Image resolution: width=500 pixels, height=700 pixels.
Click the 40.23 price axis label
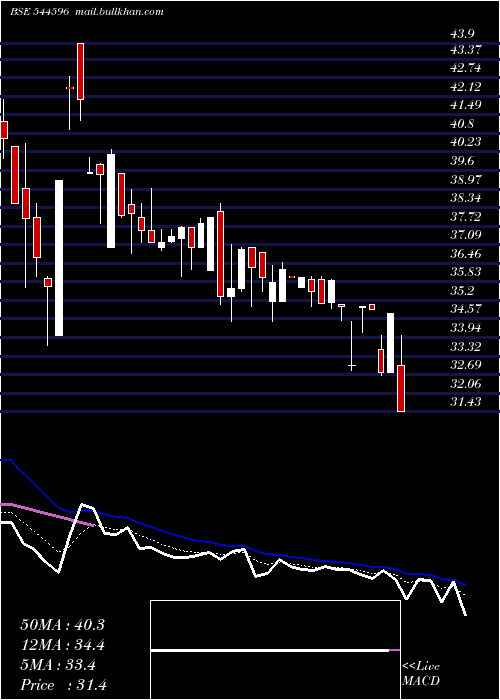tap(466, 142)
